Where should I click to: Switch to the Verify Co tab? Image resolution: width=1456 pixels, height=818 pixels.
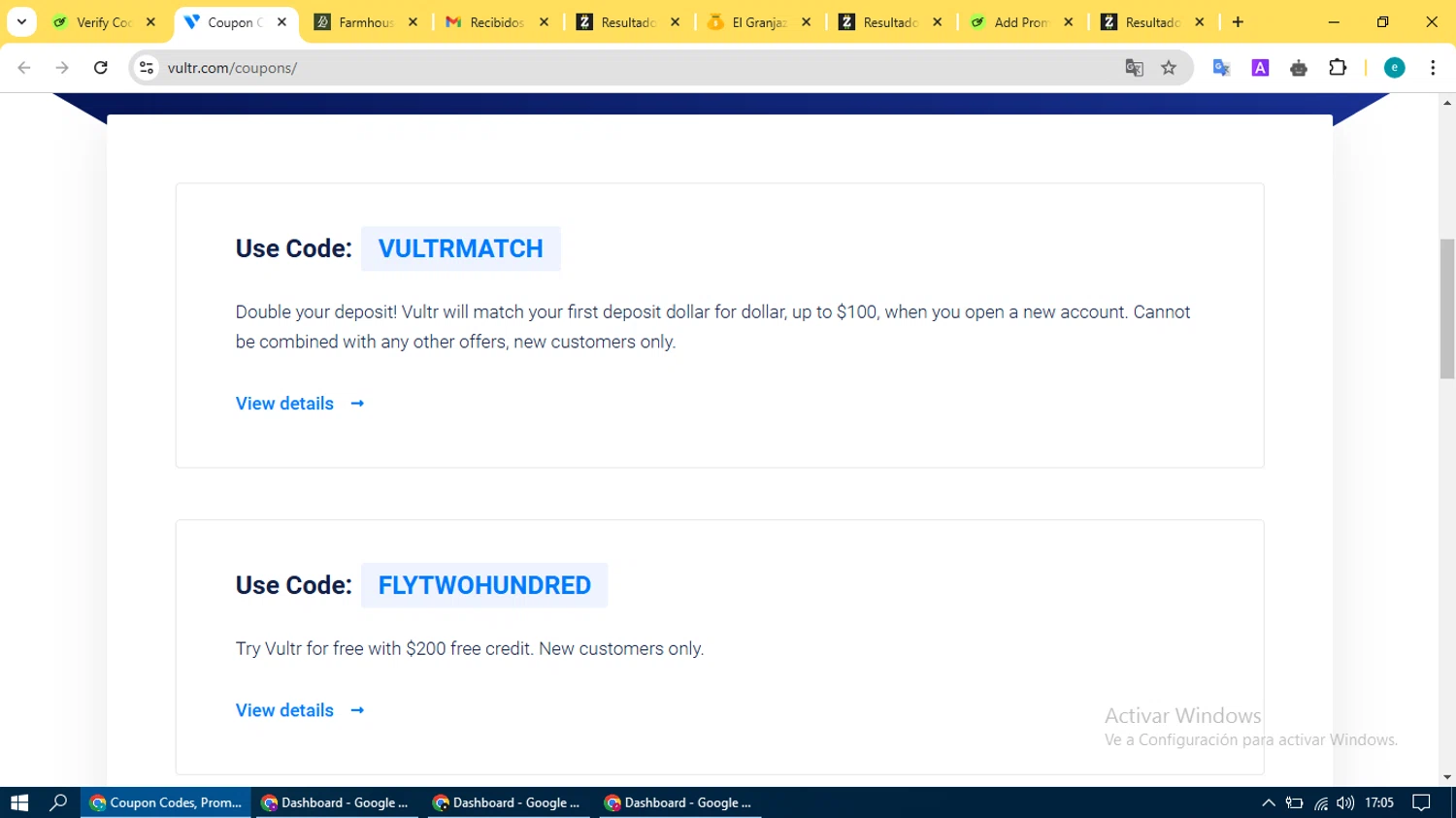click(92, 22)
